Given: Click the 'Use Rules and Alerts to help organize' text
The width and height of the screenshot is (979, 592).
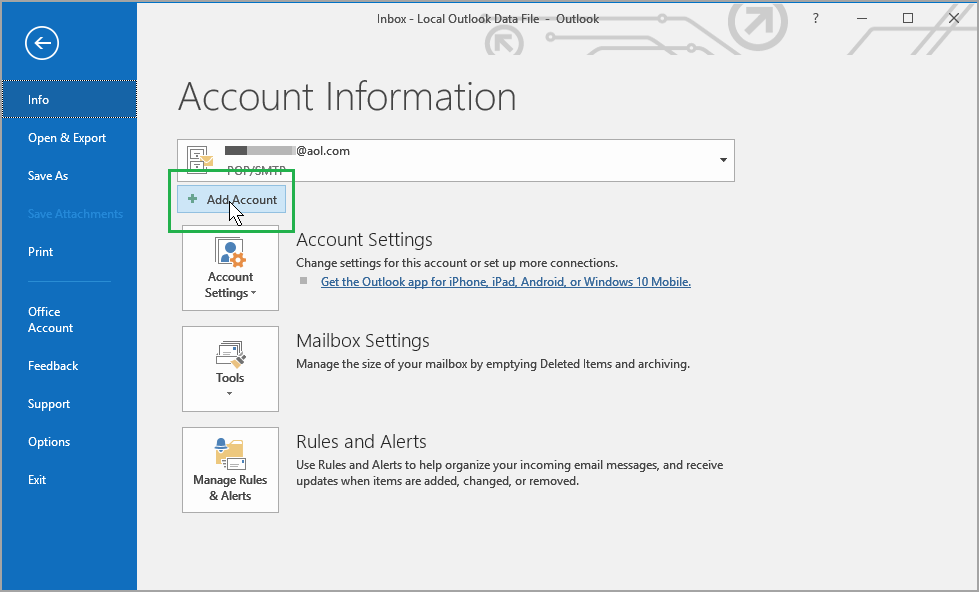Looking at the screenshot, I should point(509,473).
